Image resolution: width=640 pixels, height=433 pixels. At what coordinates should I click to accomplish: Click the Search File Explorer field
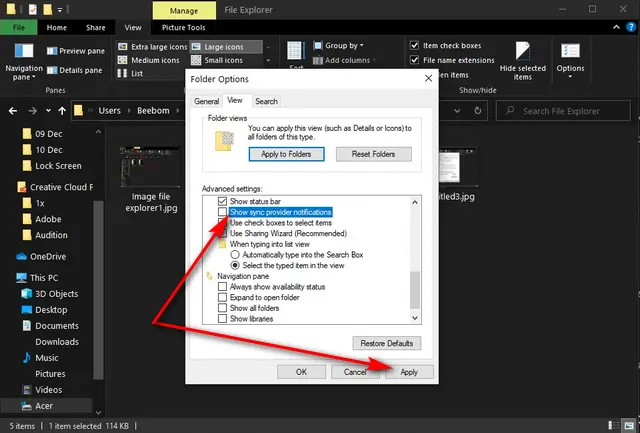[x=563, y=111]
